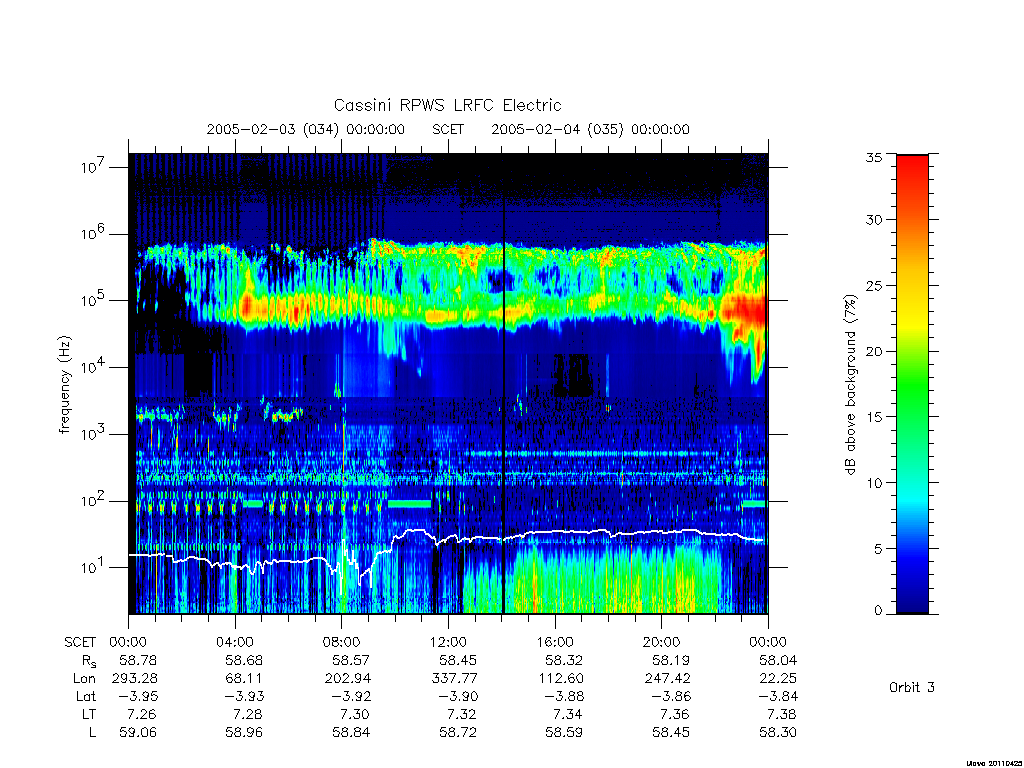Click the colorbar tick value 35
1024x768 pixels.
point(873,157)
